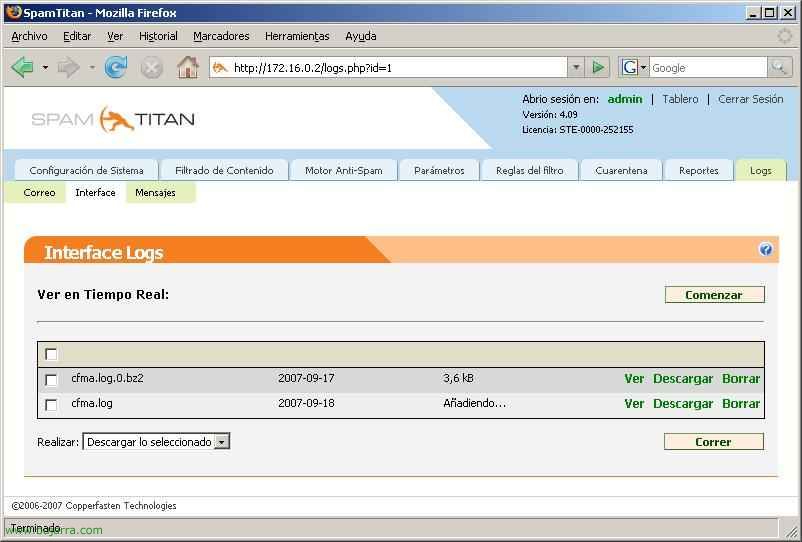Click the Cerrar Sesión link
This screenshot has width=802, height=542.
pyautogui.click(x=750, y=99)
